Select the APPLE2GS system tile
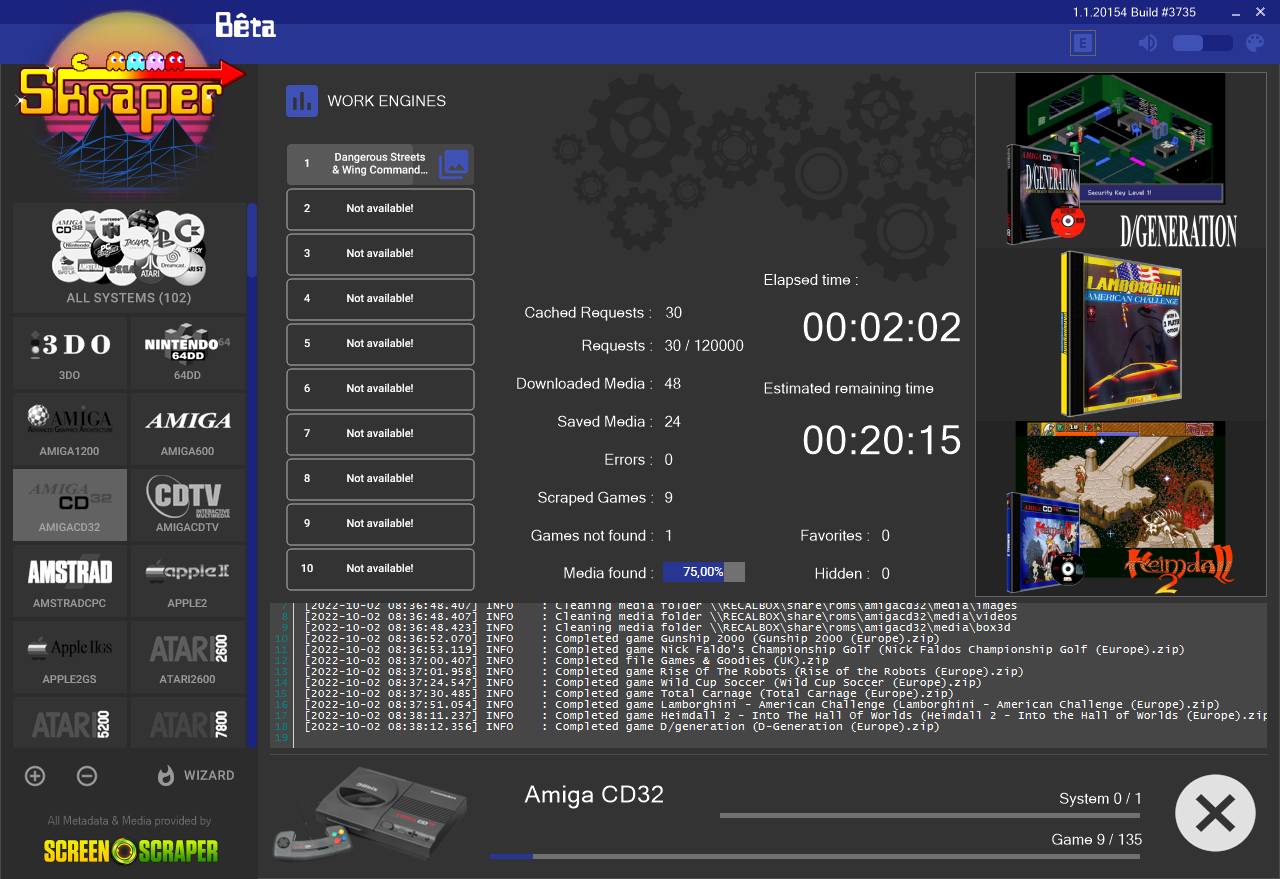 click(x=70, y=657)
